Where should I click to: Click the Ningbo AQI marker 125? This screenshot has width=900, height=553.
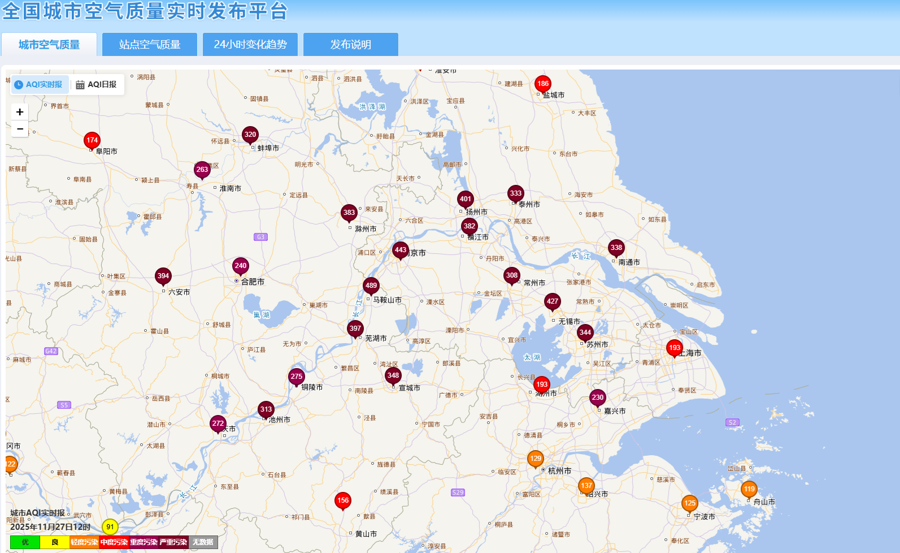pos(690,504)
